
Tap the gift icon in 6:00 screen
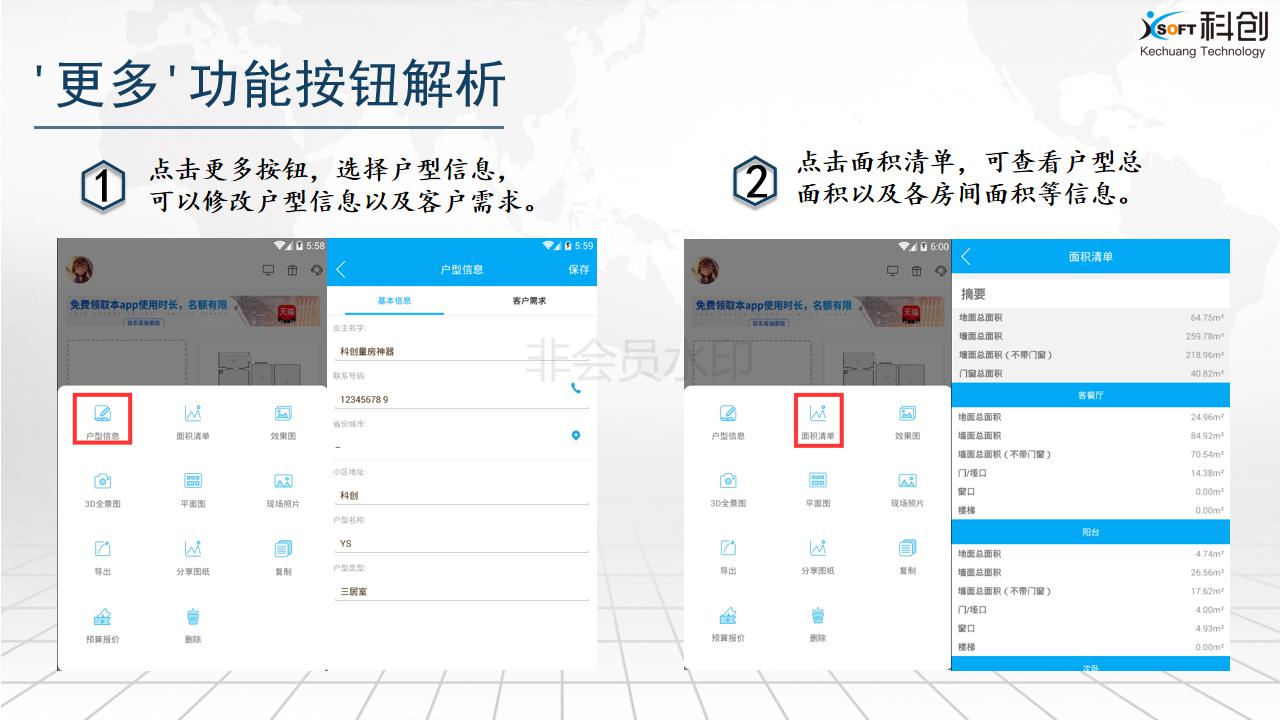[917, 270]
